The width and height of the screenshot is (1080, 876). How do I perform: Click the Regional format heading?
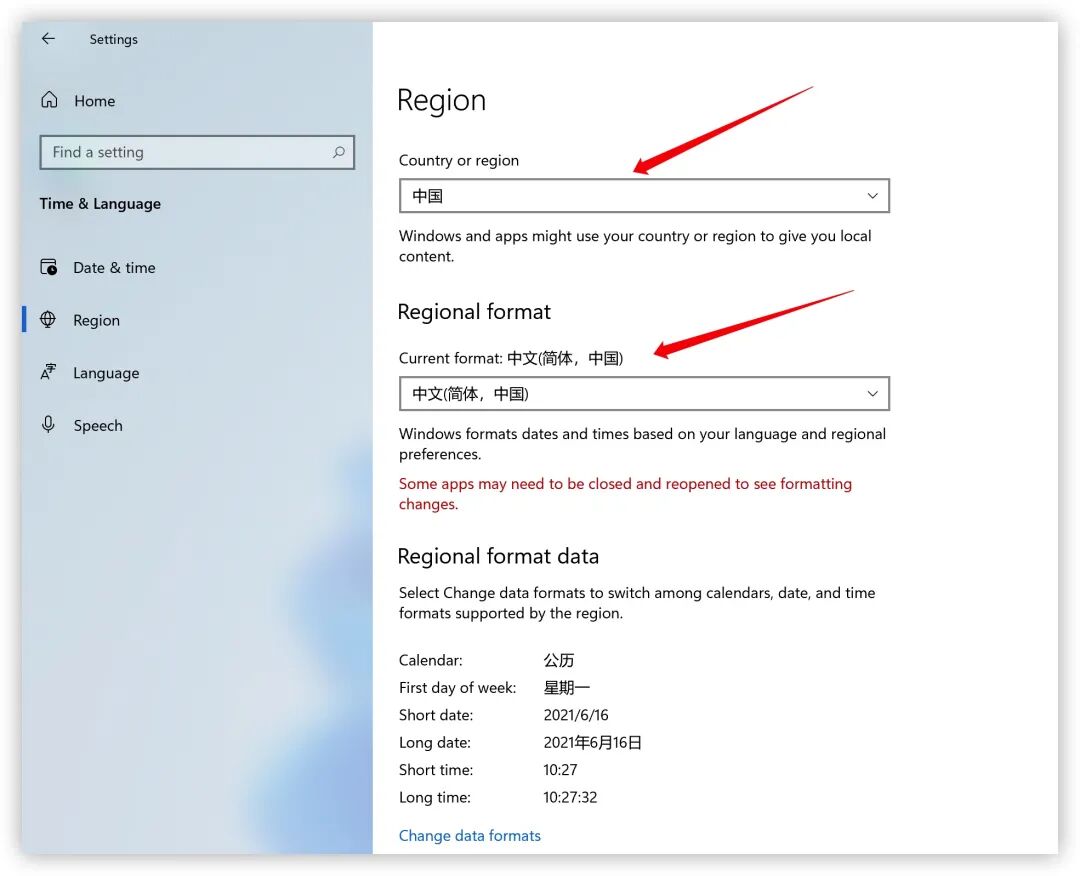point(474,312)
